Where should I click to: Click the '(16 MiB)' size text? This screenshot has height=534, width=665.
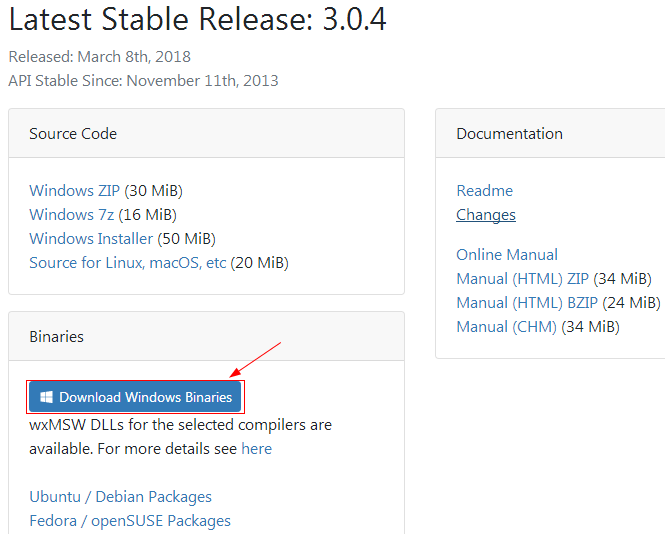148,215
